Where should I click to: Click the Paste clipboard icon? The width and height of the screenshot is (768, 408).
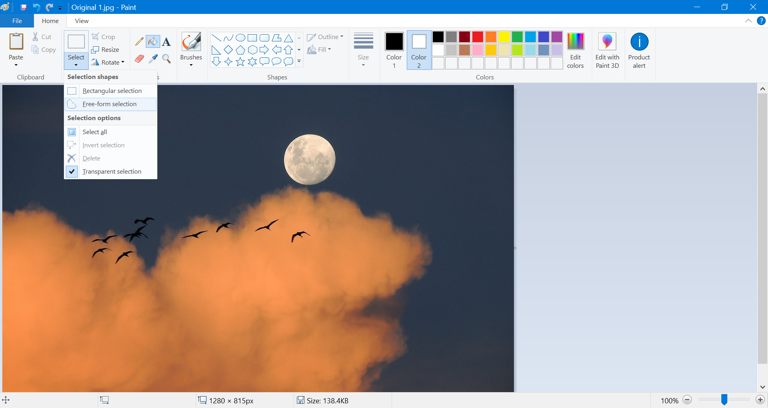click(16, 42)
